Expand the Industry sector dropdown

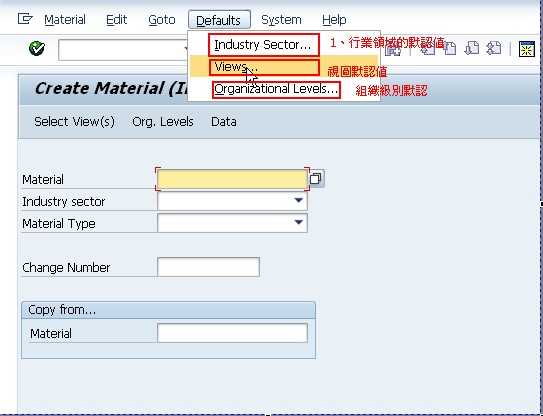click(298, 200)
